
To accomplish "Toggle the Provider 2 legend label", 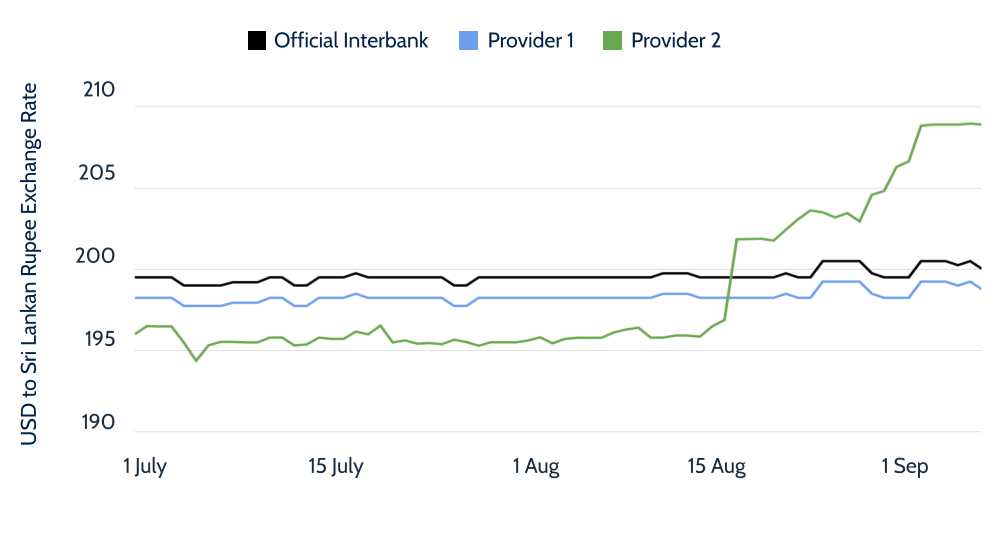I will (675, 41).
